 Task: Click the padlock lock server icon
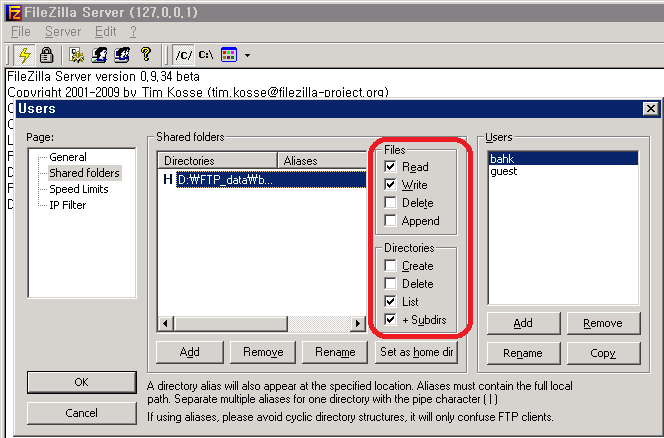pos(46,55)
